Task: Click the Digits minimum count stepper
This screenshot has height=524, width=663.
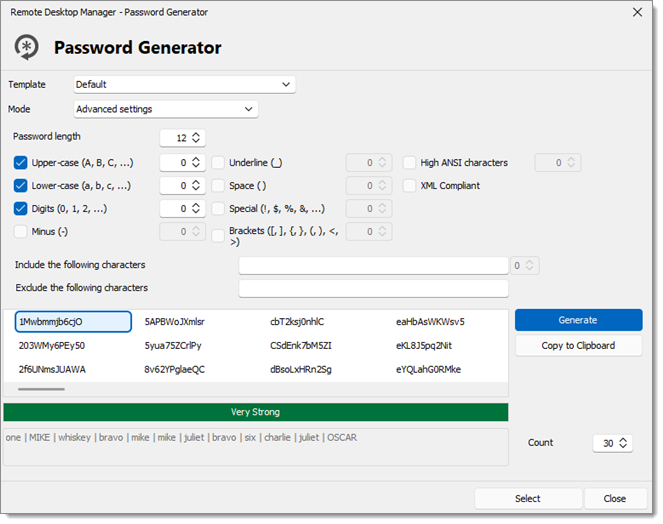Action: coord(182,209)
